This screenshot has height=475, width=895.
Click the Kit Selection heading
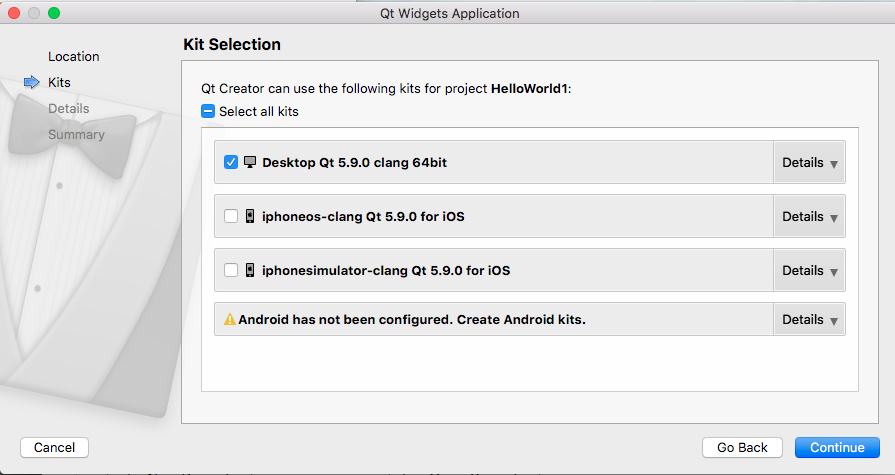232,45
